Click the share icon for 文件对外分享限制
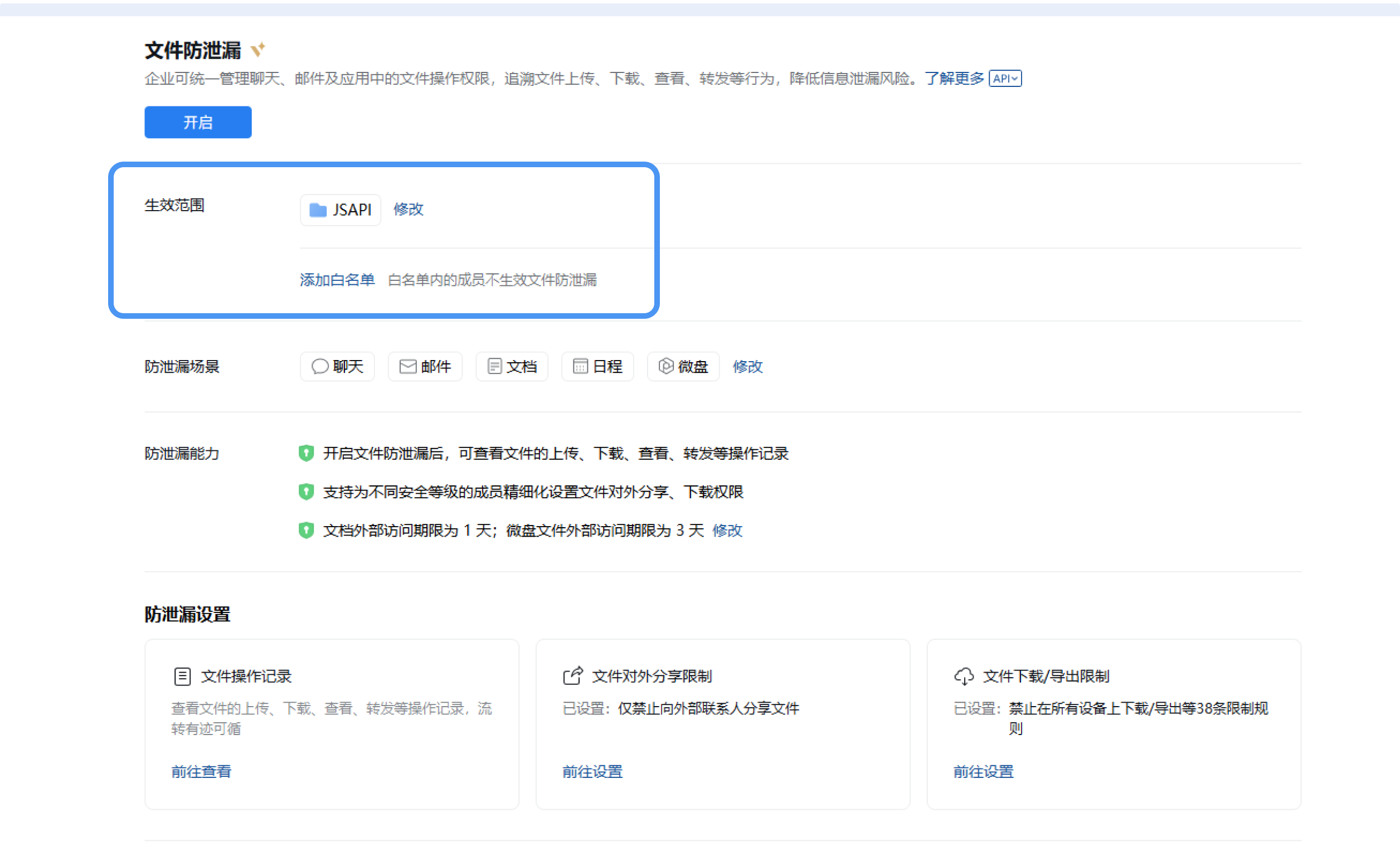The height and width of the screenshot is (856, 1400). [x=573, y=676]
